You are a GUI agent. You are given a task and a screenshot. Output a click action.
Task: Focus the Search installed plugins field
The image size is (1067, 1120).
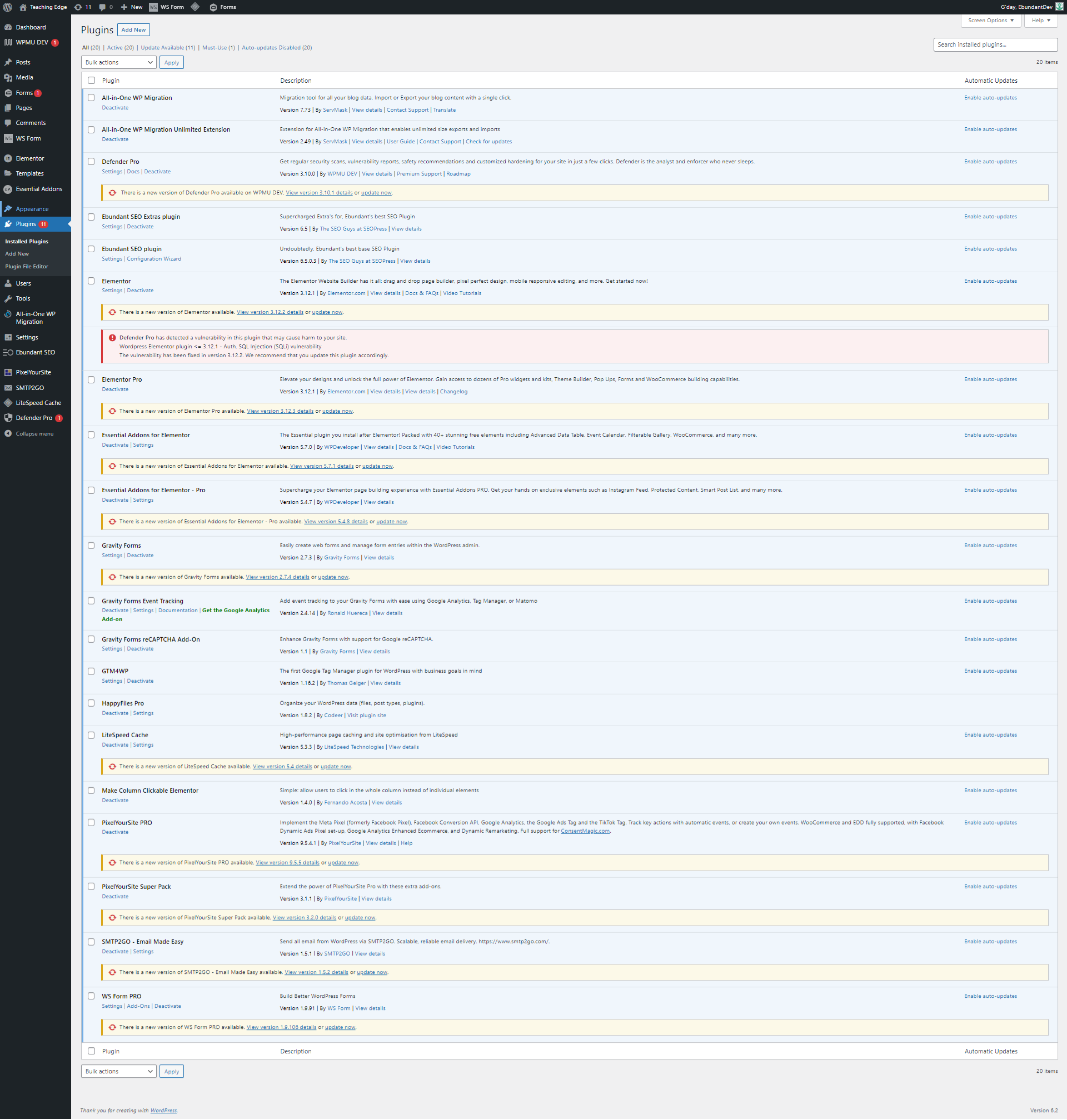[x=995, y=44]
